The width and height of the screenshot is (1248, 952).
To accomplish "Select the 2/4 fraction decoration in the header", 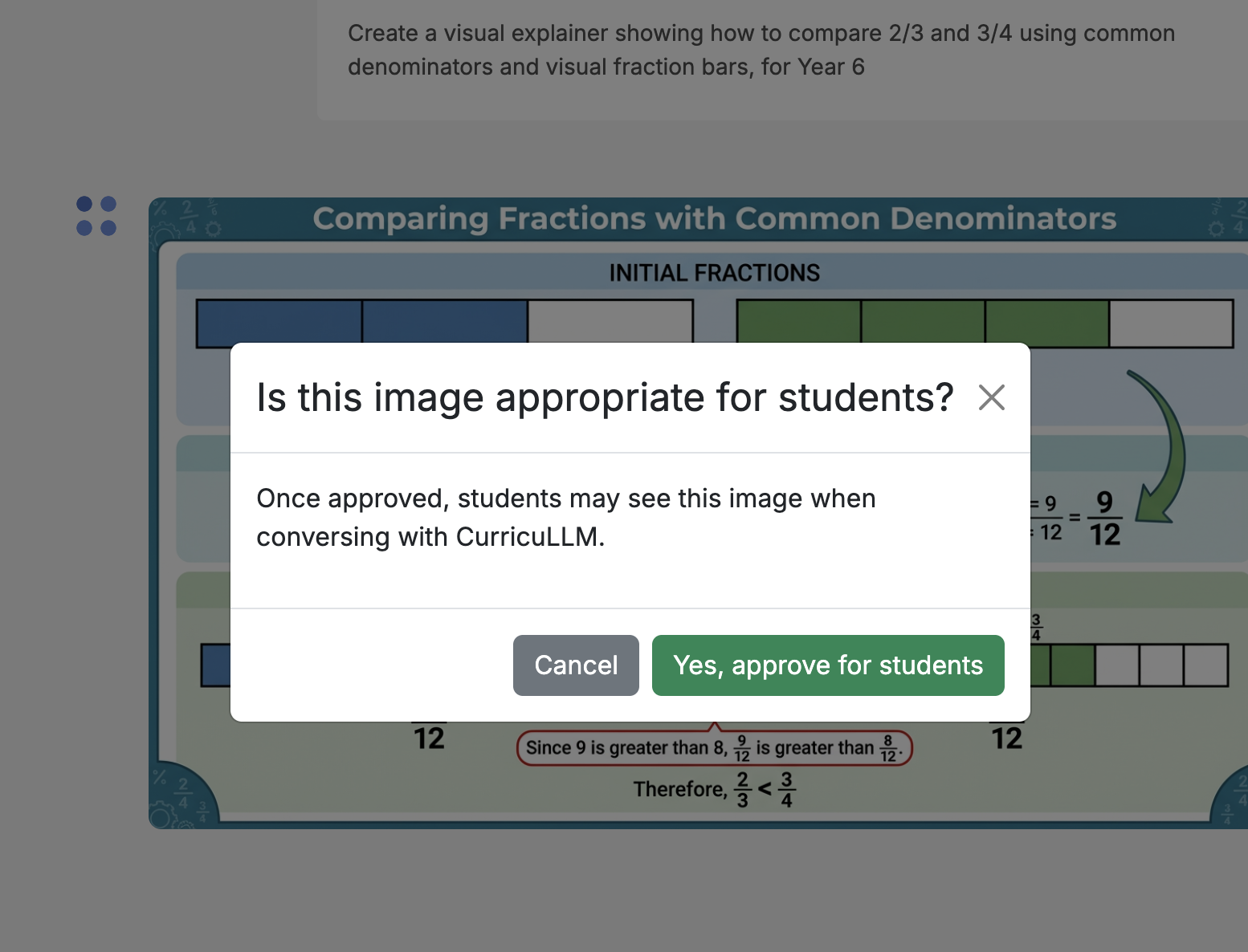I will pyautogui.click(x=190, y=217).
